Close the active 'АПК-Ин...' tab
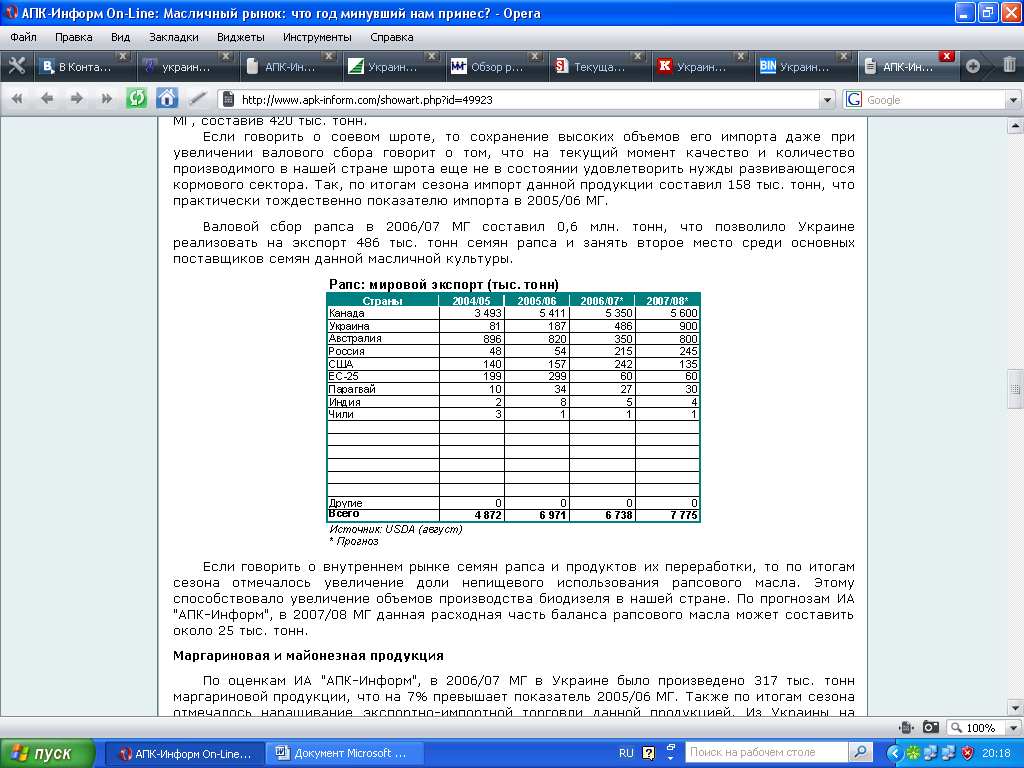This screenshot has height=768, width=1024. point(946,57)
